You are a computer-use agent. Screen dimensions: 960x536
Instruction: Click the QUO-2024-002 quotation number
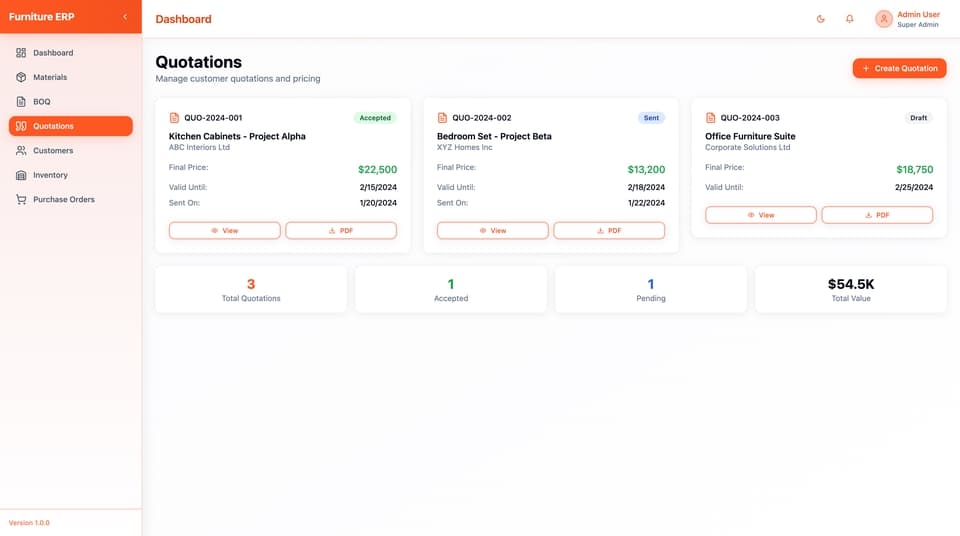(x=482, y=118)
